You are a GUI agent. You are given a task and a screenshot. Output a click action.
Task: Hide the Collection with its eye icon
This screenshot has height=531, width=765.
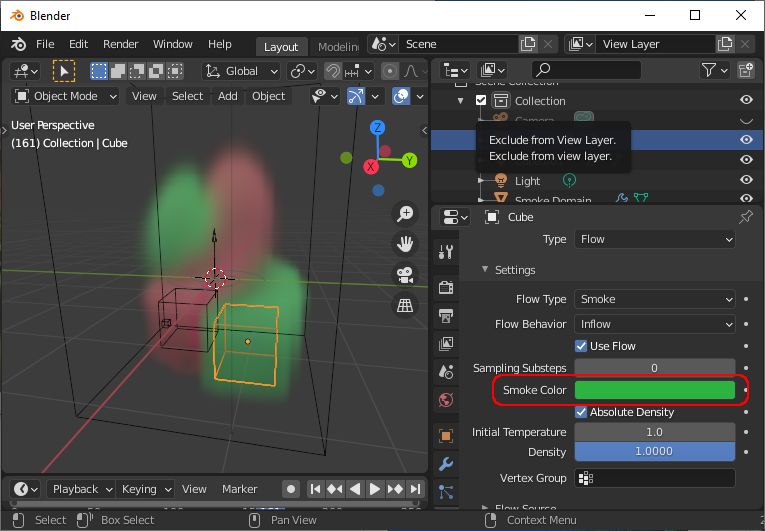coord(746,100)
